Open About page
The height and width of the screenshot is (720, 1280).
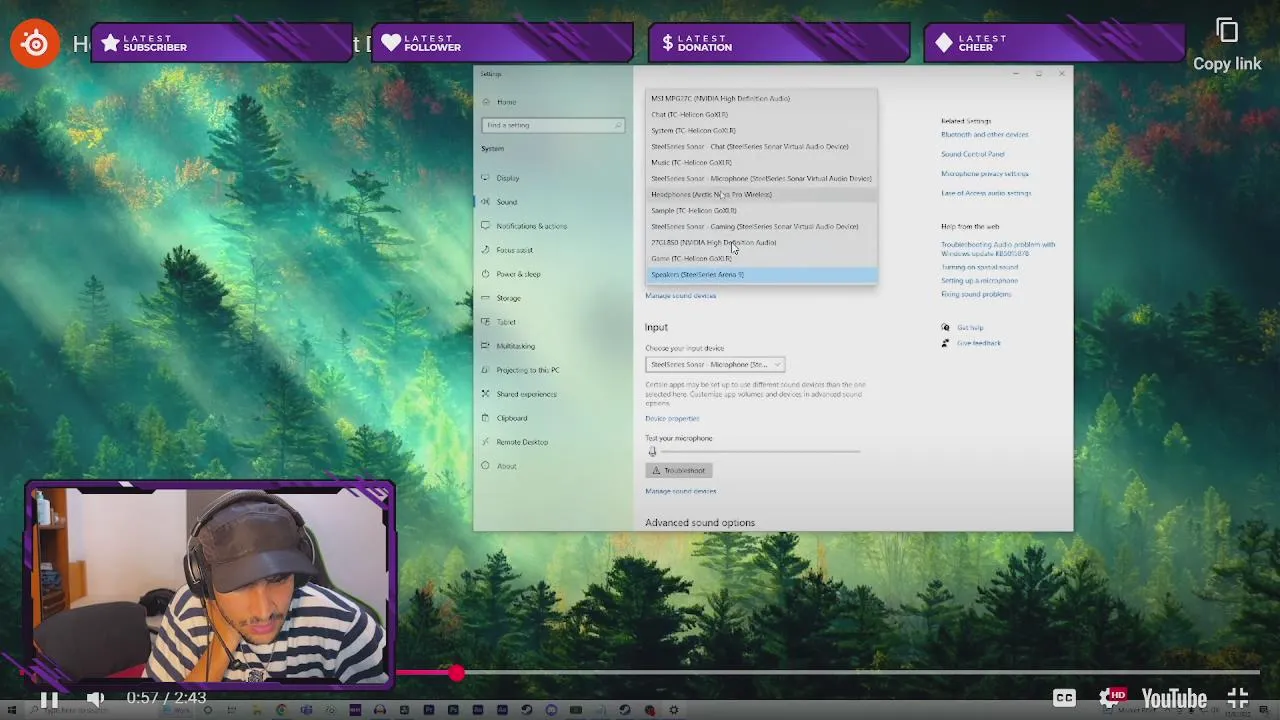pyautogui.click(x=506, y=466)
